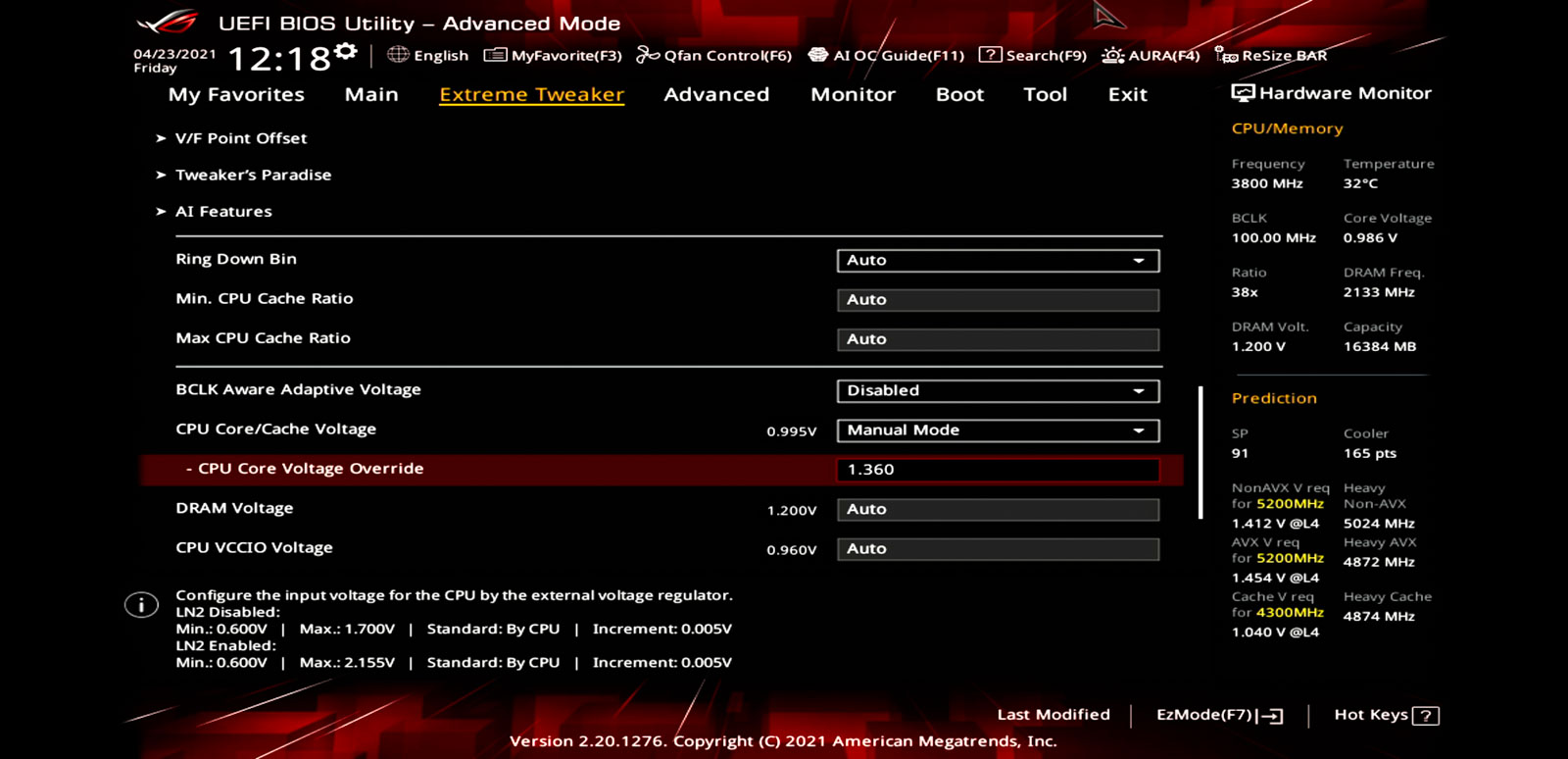Select Extreme Tweaker tab
The image size is (1568, 759).
click(x=531, y=94)
